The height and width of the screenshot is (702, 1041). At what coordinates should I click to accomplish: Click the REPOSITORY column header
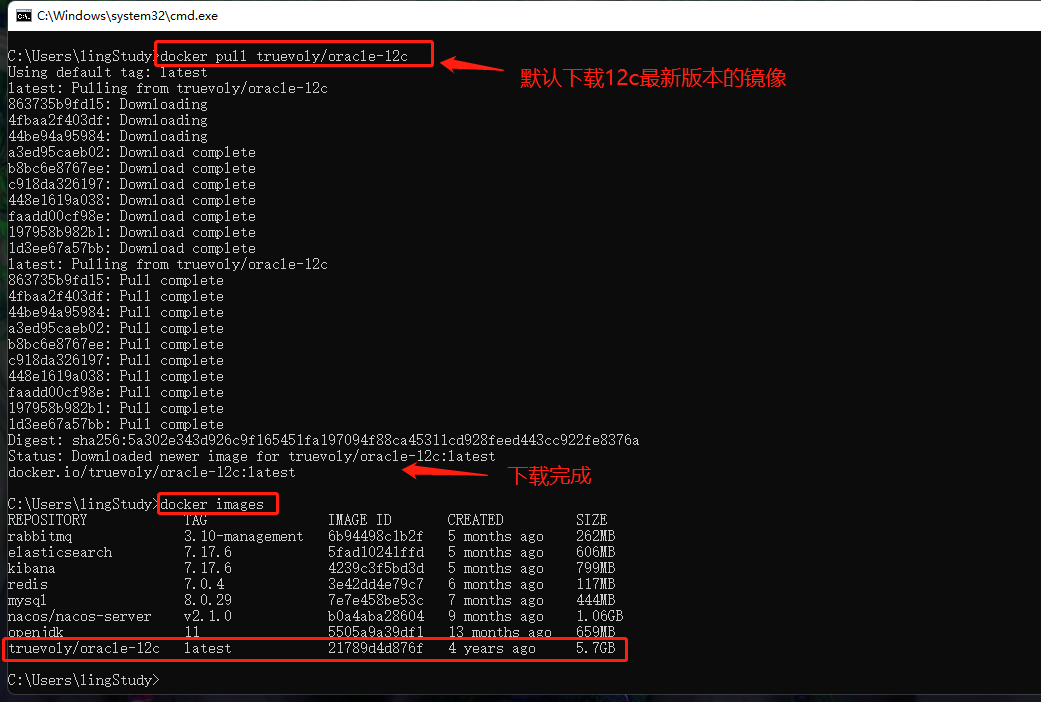tap(47, 520)
